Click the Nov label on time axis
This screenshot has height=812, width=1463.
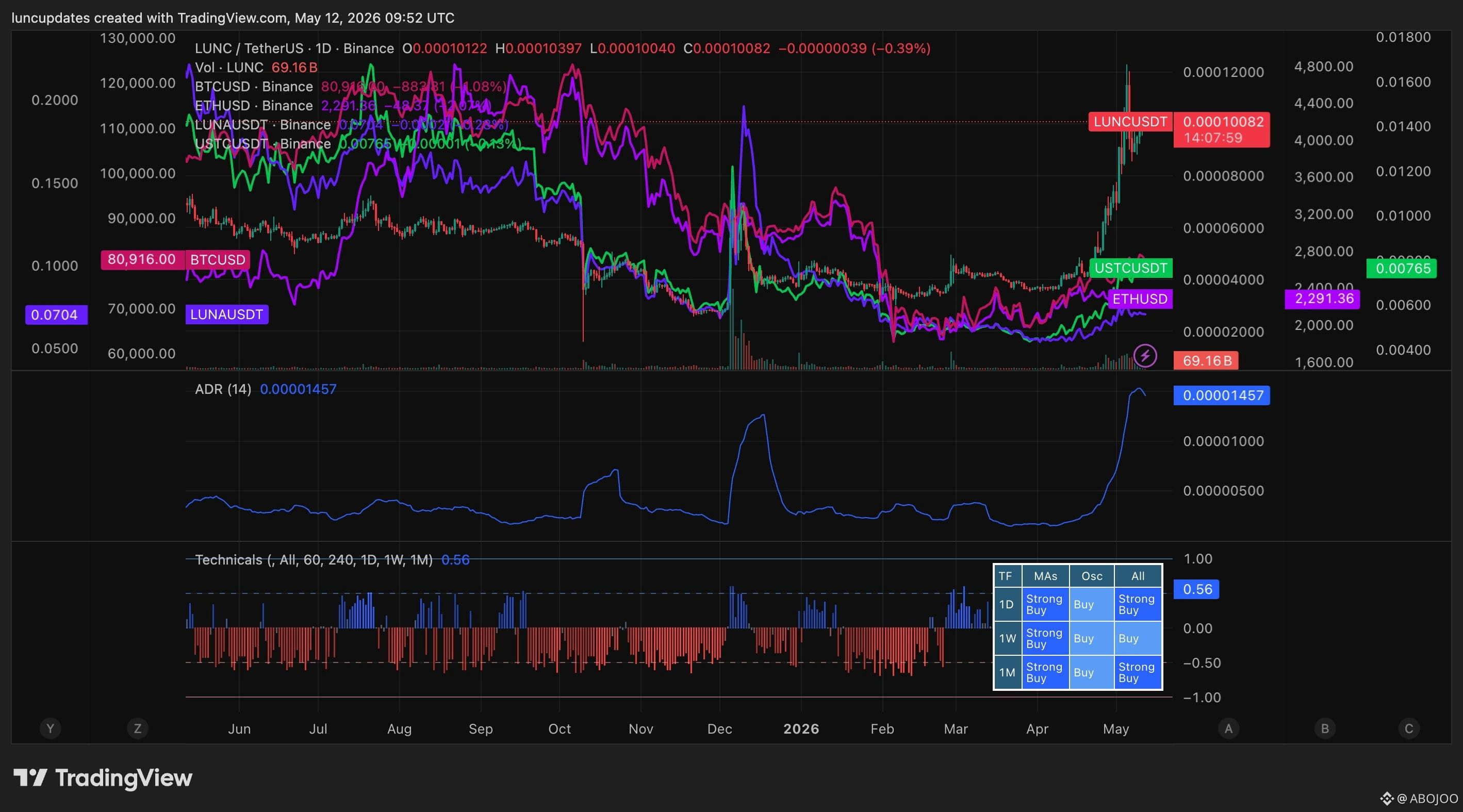pos(640,728)
